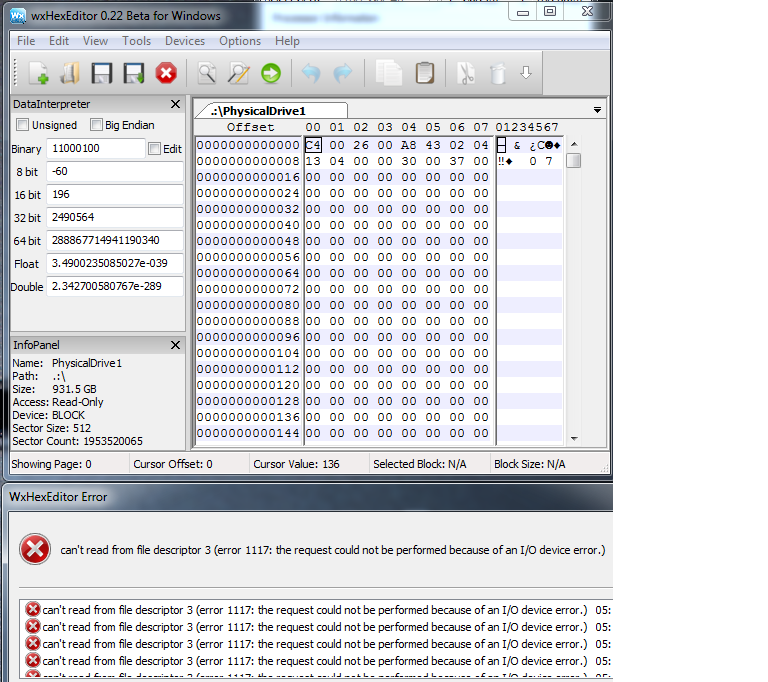Click hex editor scrollbar up arrow
The image size is (768, 682).
tap(574, 145)
